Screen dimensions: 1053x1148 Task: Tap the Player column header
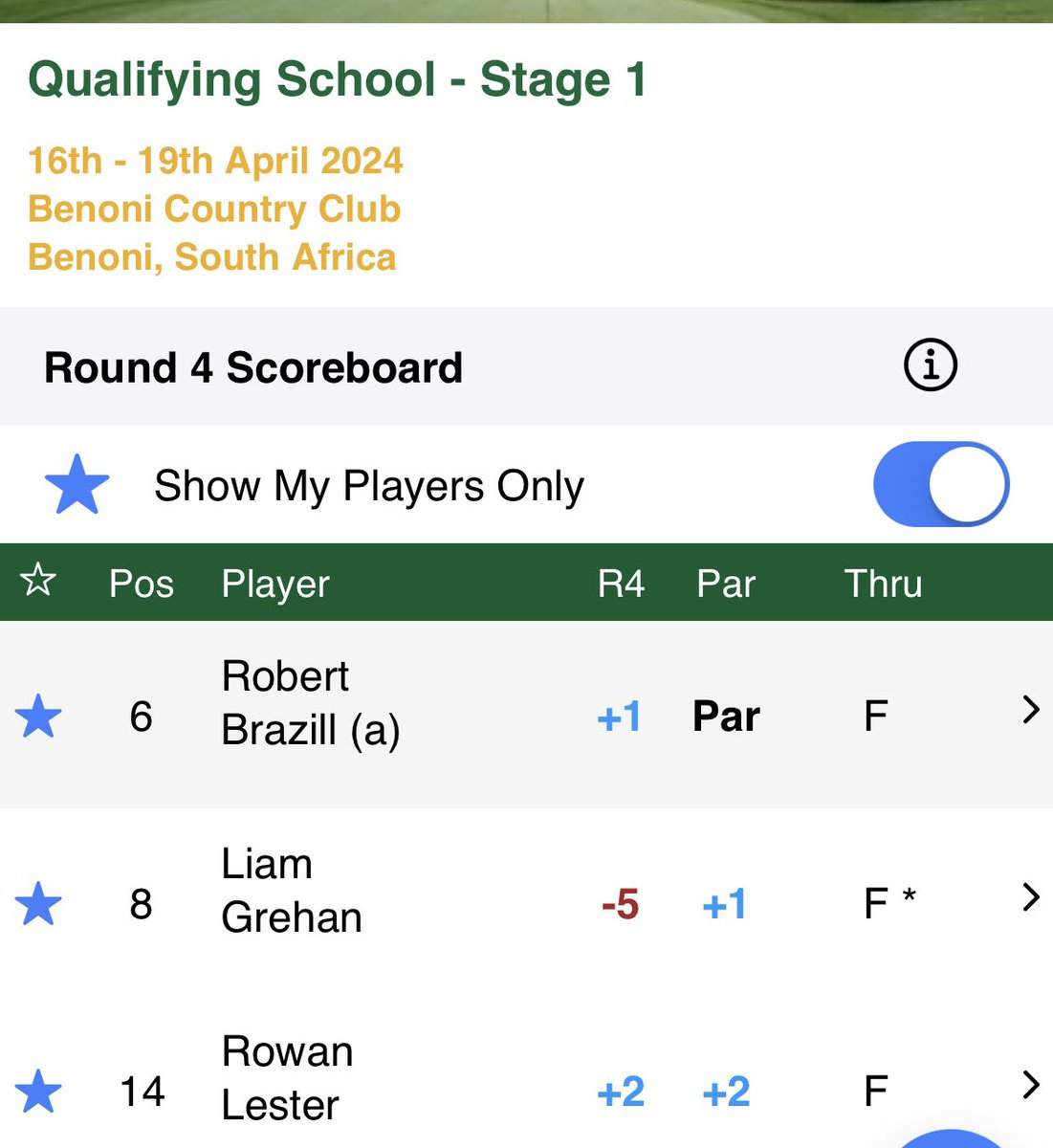click(275, 584)
